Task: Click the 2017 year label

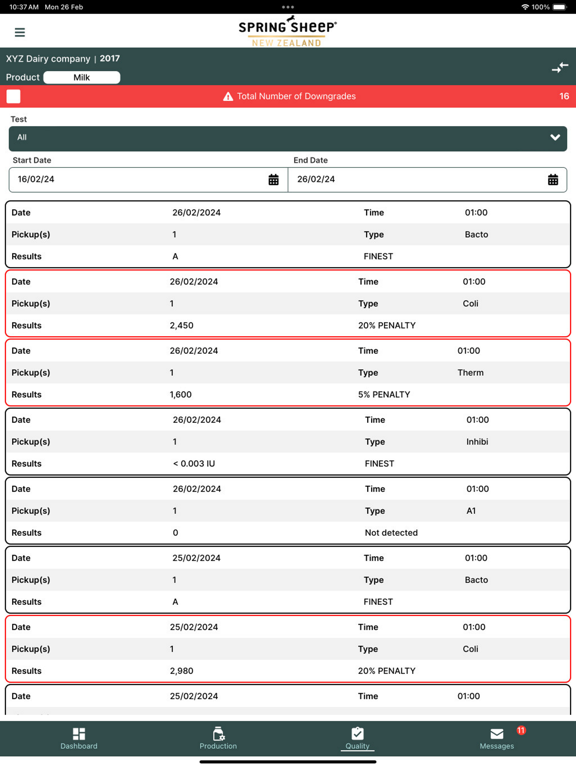Action: (110, 59)
